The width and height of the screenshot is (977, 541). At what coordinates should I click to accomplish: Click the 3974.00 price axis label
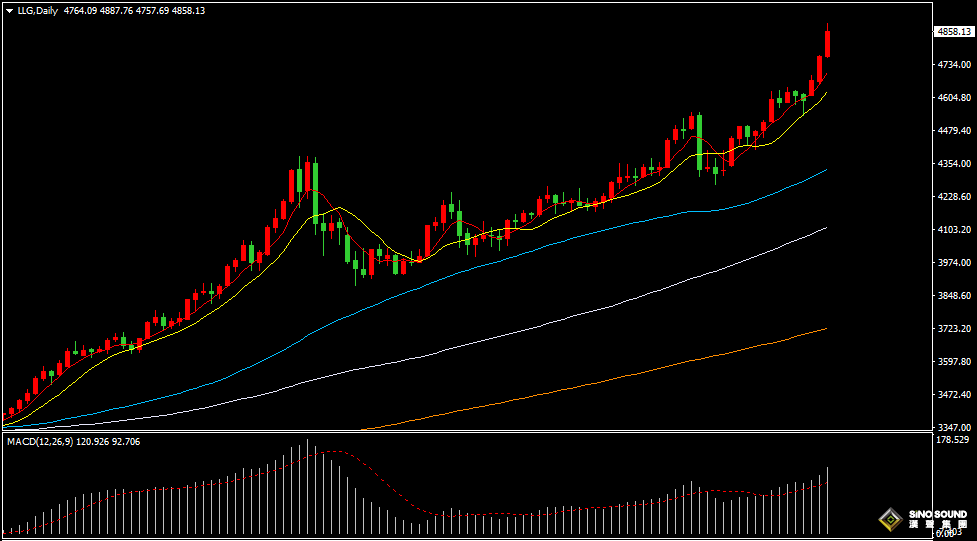954,263
